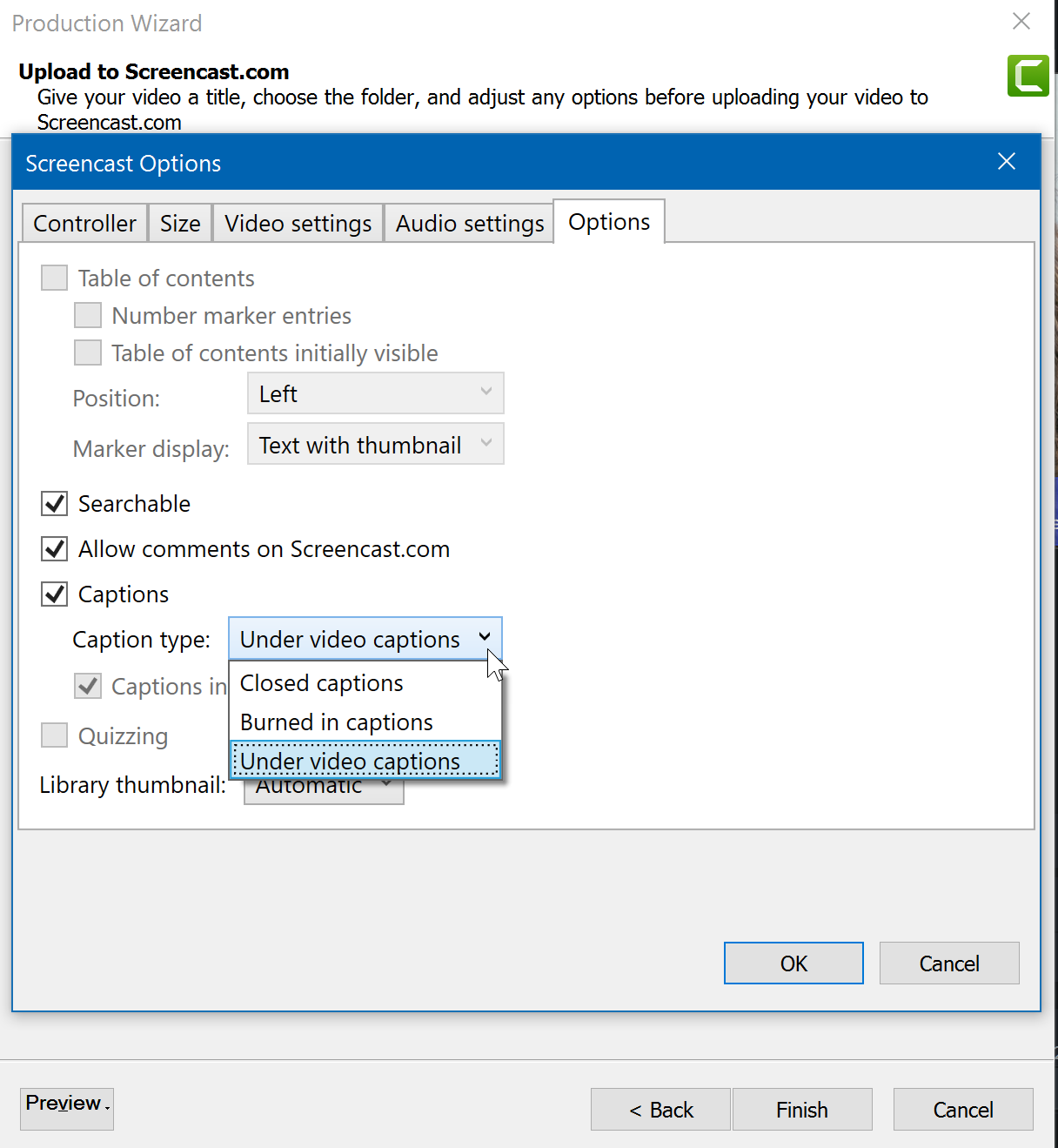The height and width of the screenshot is (1148, 1058).
Task: Open the Video settings tab
Action: point(298,224)
